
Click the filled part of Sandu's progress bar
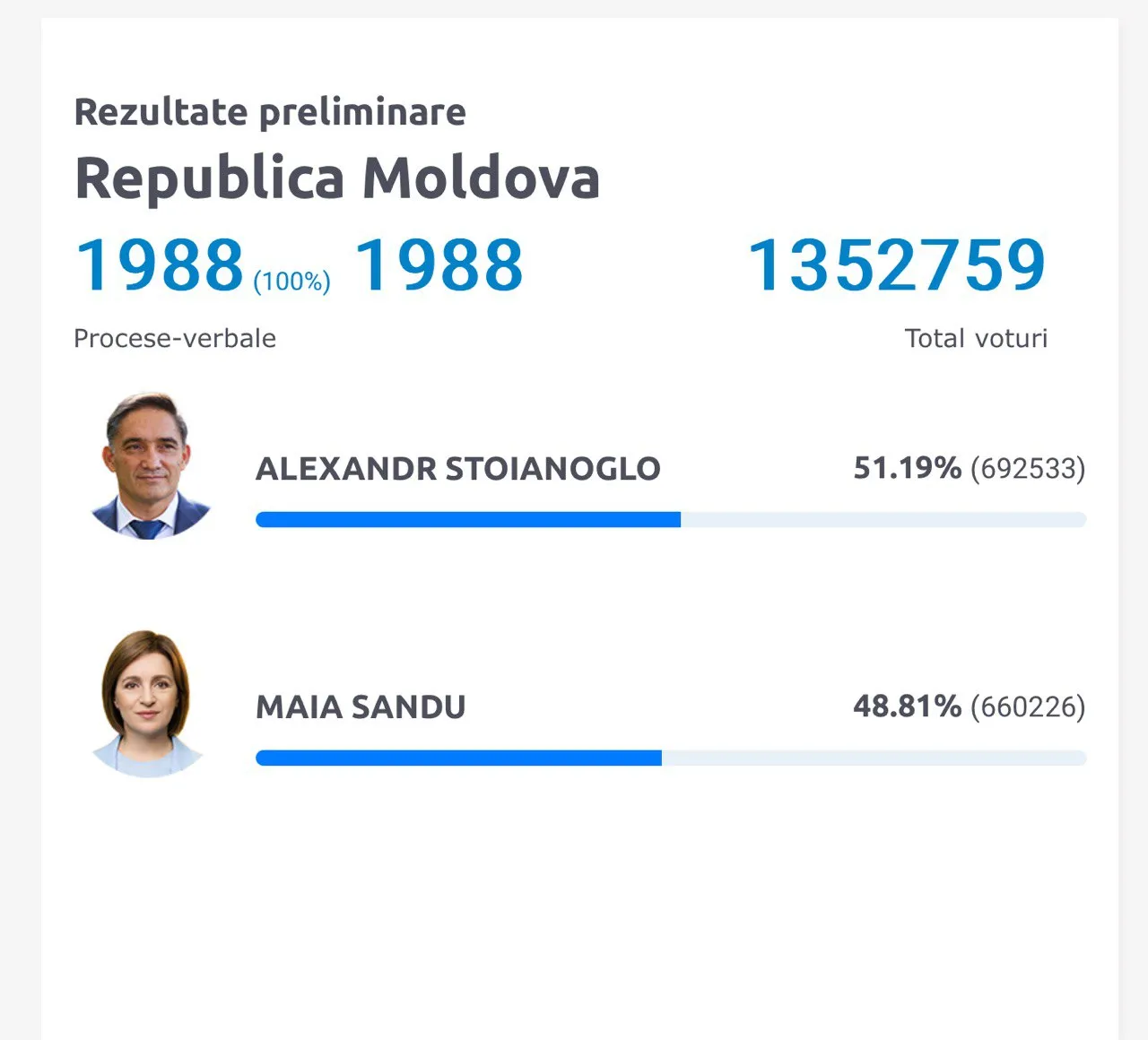[458, 758]
